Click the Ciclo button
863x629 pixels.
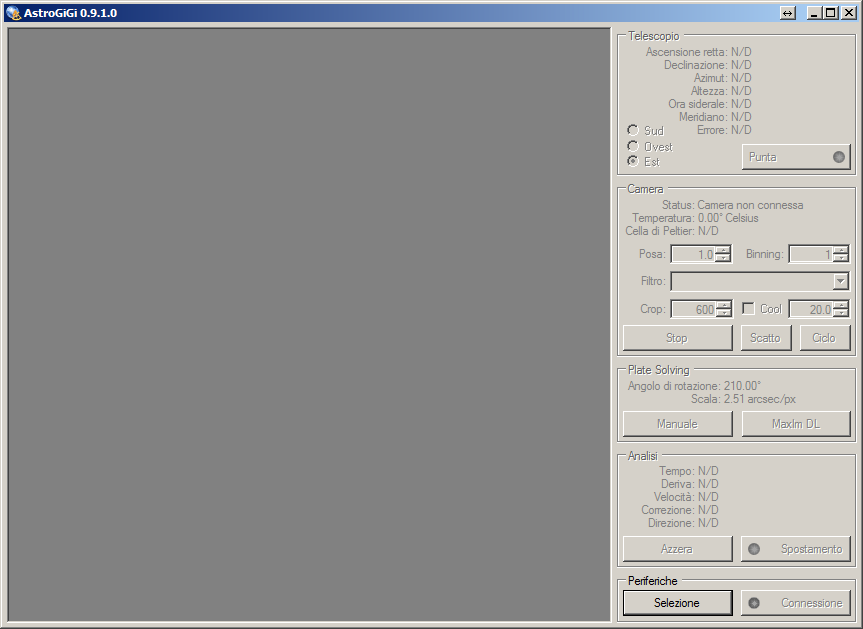(824, 338)
